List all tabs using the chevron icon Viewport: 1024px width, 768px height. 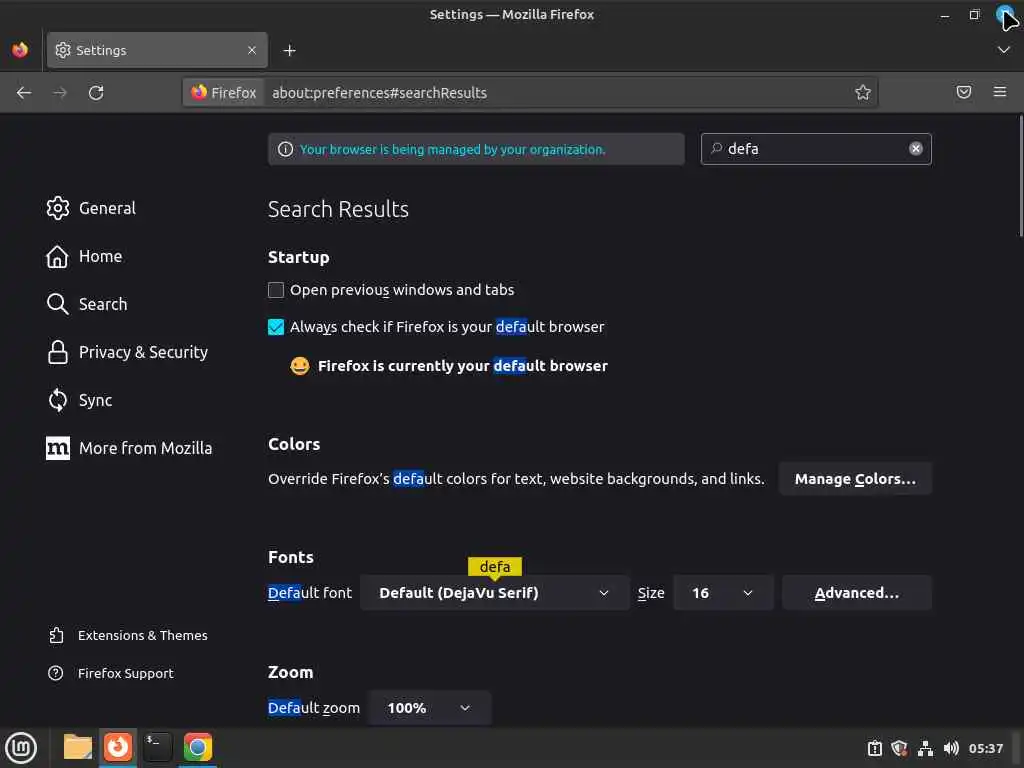1004,50
